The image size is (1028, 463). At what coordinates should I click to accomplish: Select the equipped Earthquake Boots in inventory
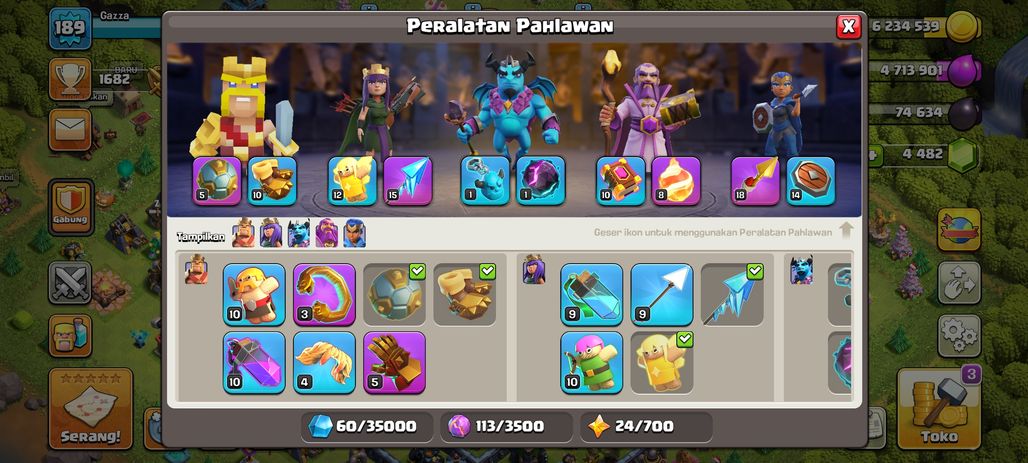[464, 294]
